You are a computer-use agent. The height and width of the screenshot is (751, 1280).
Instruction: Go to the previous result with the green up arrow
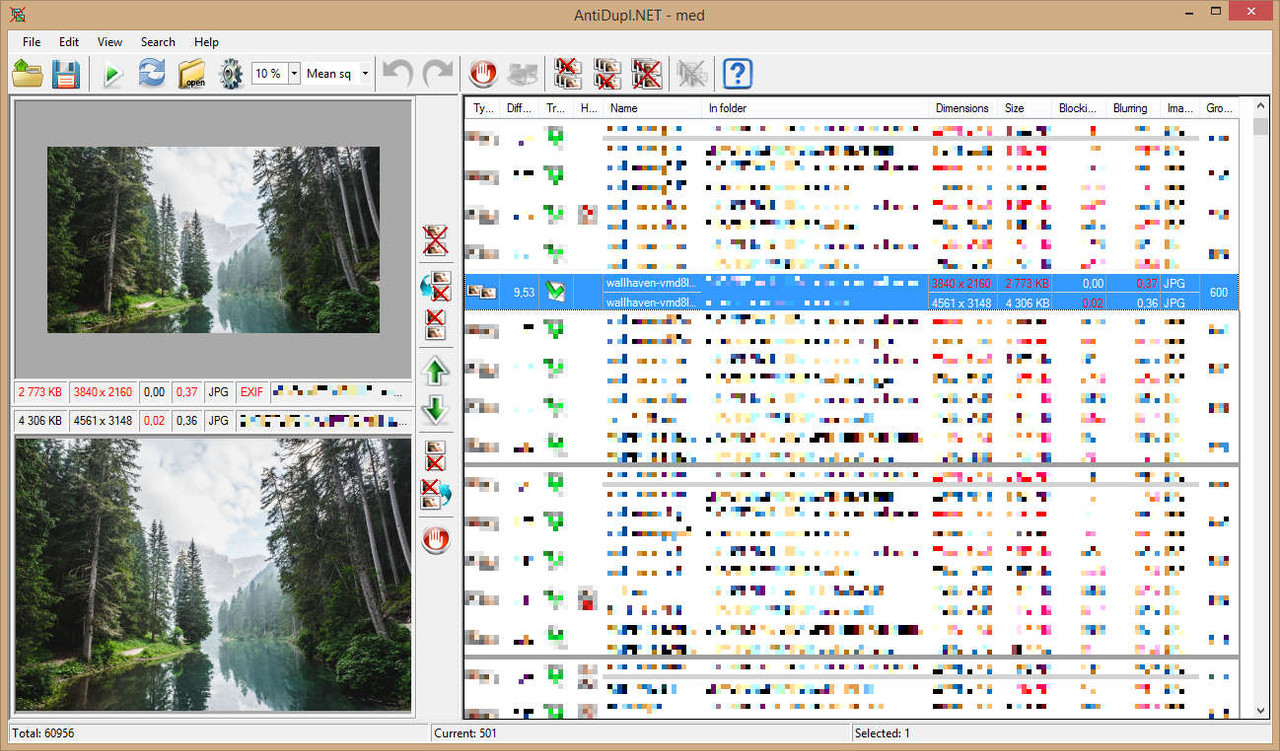pyautogui.click(x=435, y=371)
